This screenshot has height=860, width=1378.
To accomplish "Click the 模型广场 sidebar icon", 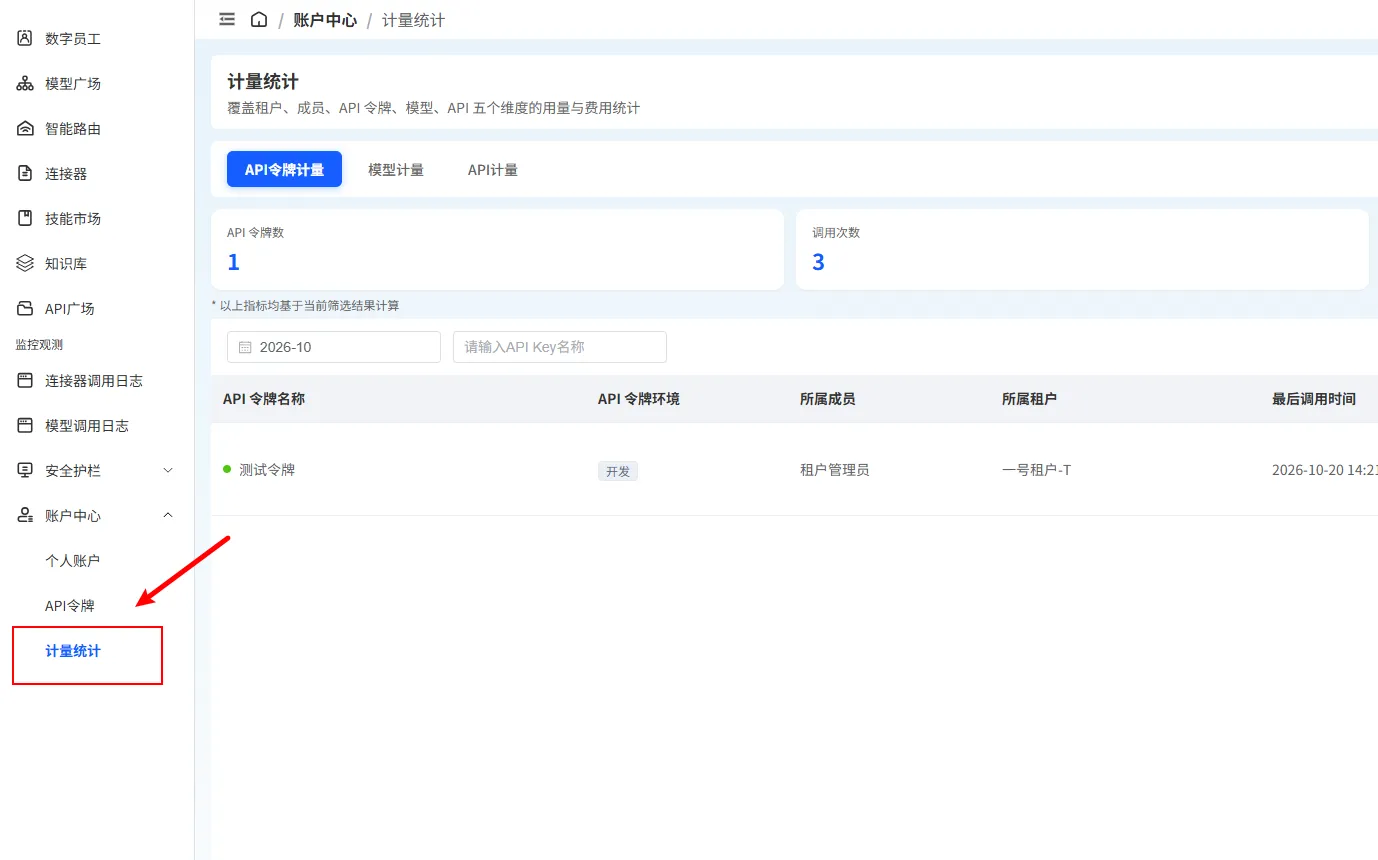I will pyautogui.click(x=25, y=83).
